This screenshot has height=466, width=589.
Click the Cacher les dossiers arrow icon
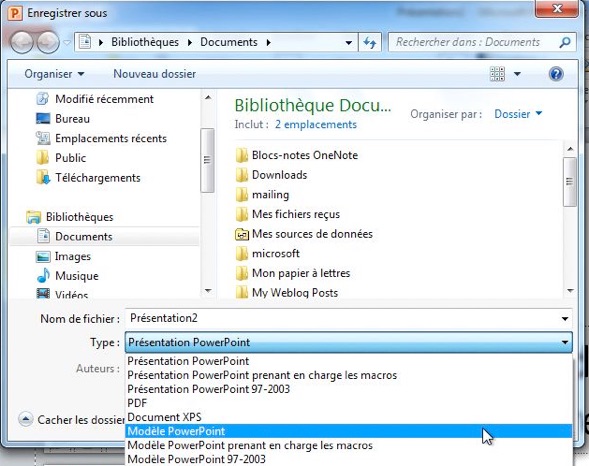click(x=26, y=419)
